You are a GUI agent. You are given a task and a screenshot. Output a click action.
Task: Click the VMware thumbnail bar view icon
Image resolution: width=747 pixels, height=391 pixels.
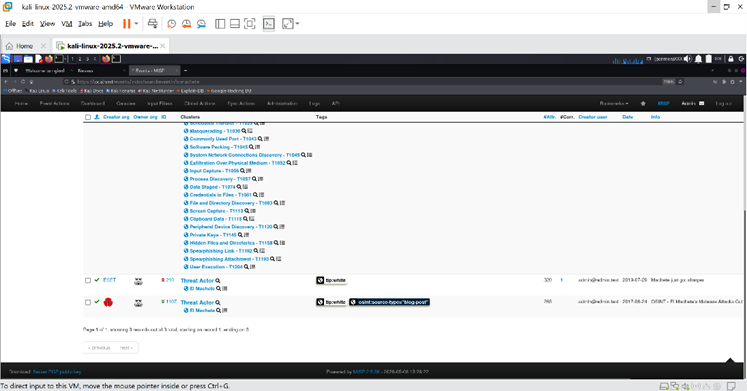[235, 24]
